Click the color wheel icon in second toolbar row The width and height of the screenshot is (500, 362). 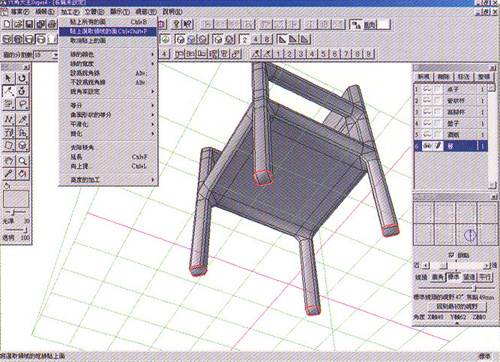pos(165,40)
